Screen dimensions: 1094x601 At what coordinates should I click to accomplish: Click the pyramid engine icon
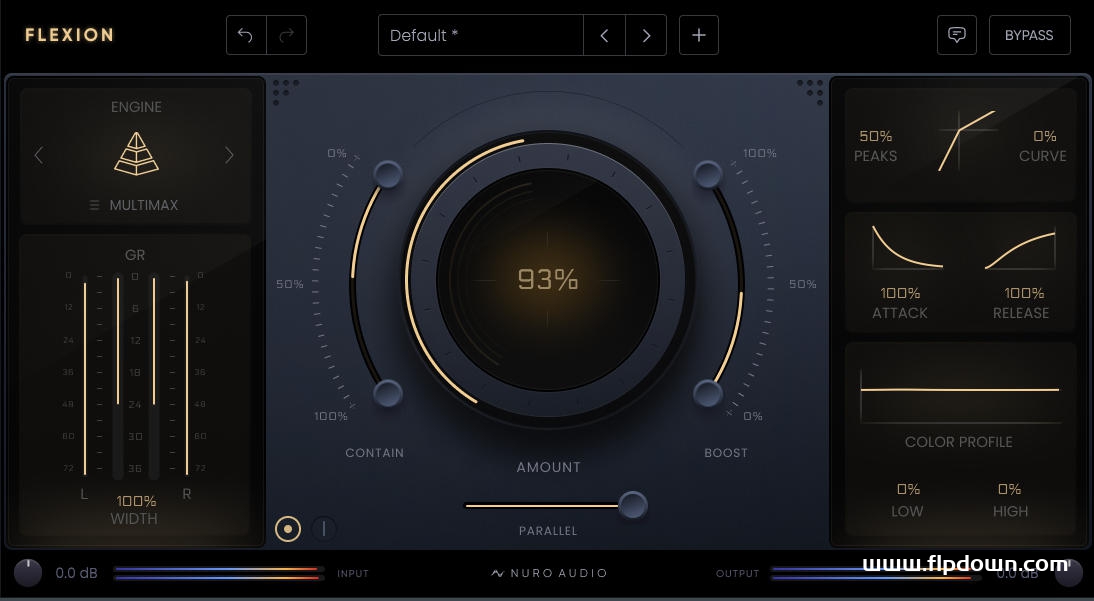[136, 154]
